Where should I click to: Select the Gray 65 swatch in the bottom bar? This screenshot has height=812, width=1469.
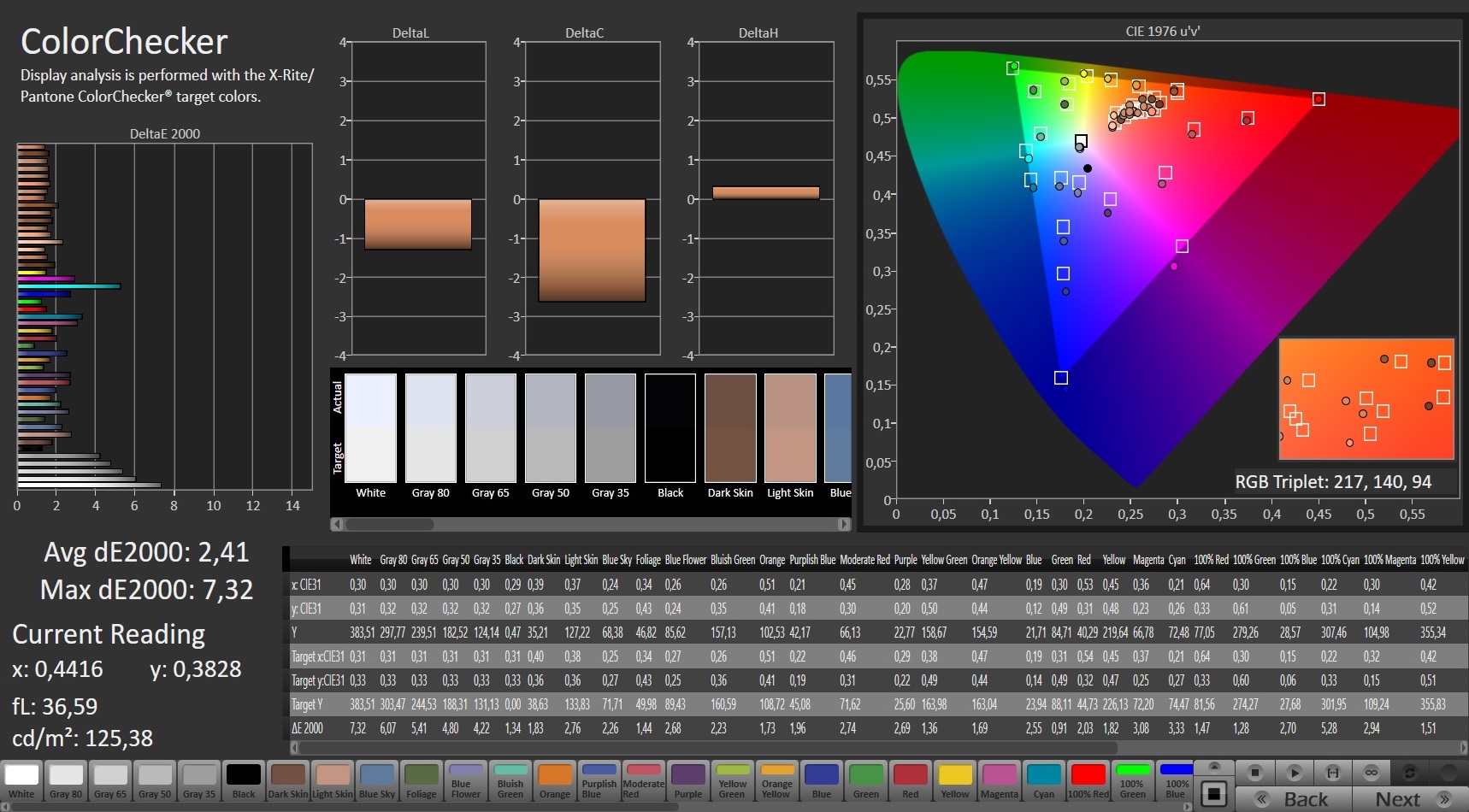110,781
